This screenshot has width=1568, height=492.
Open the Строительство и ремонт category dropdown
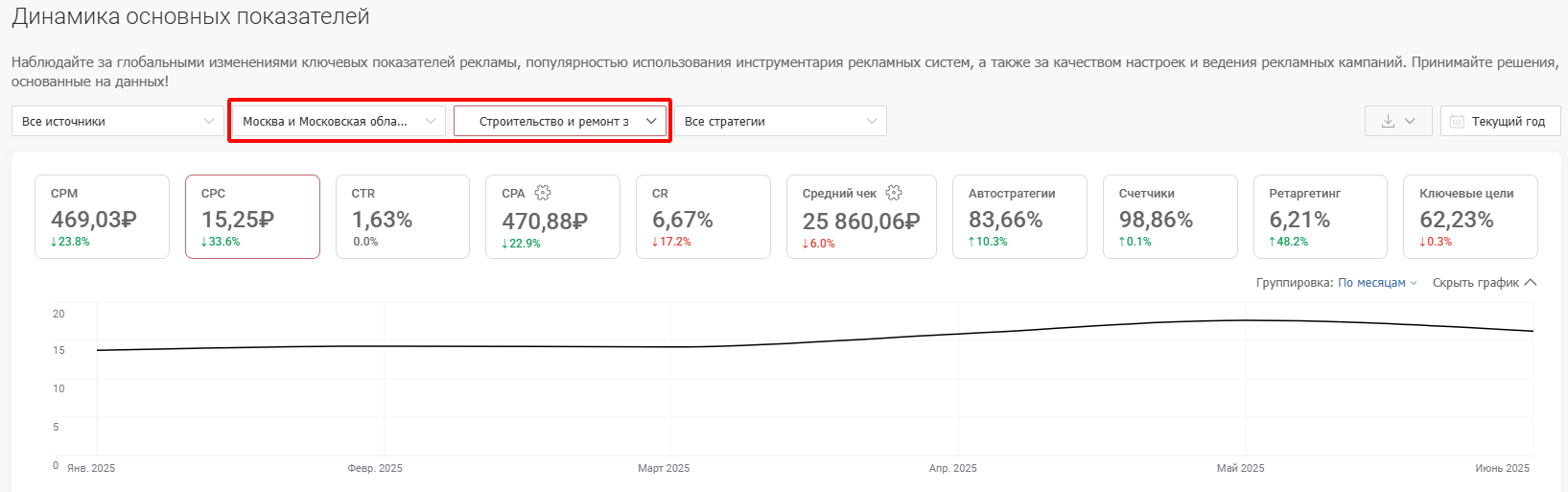point(560,121)
